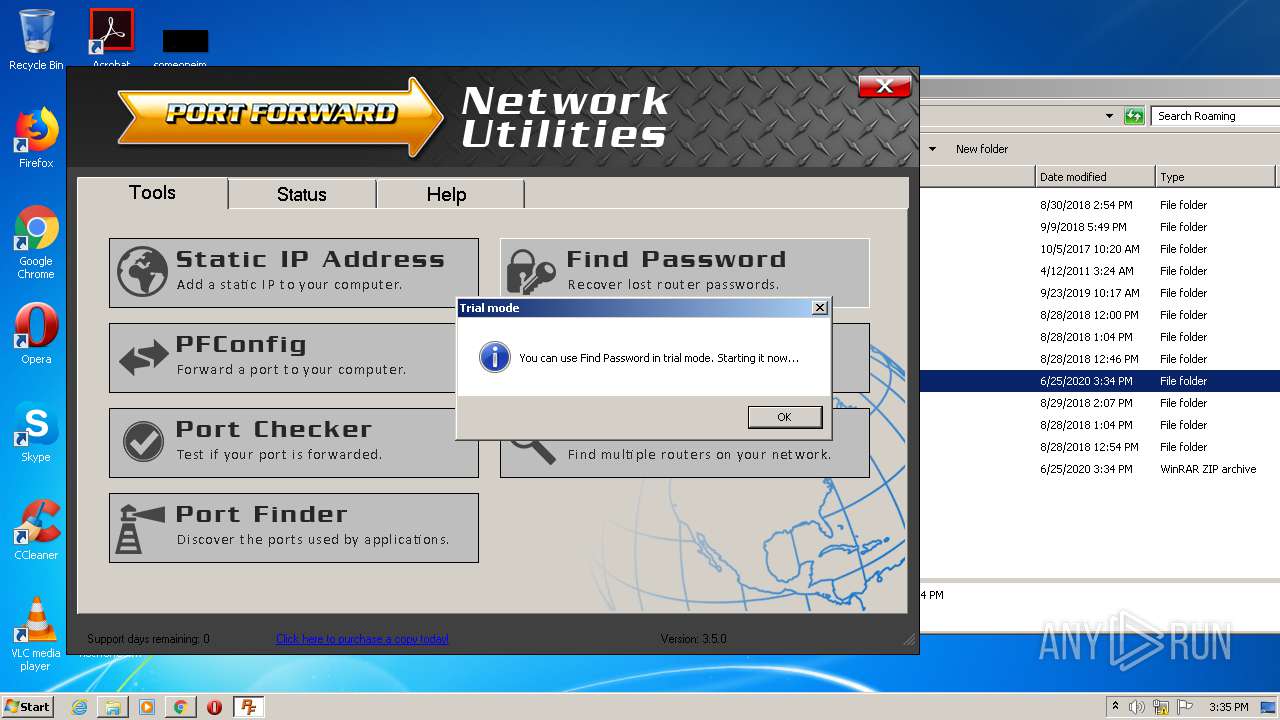Click the Port Finder lighthouse icon
This screenshot has height=720, width=1280.
(140, 528)
